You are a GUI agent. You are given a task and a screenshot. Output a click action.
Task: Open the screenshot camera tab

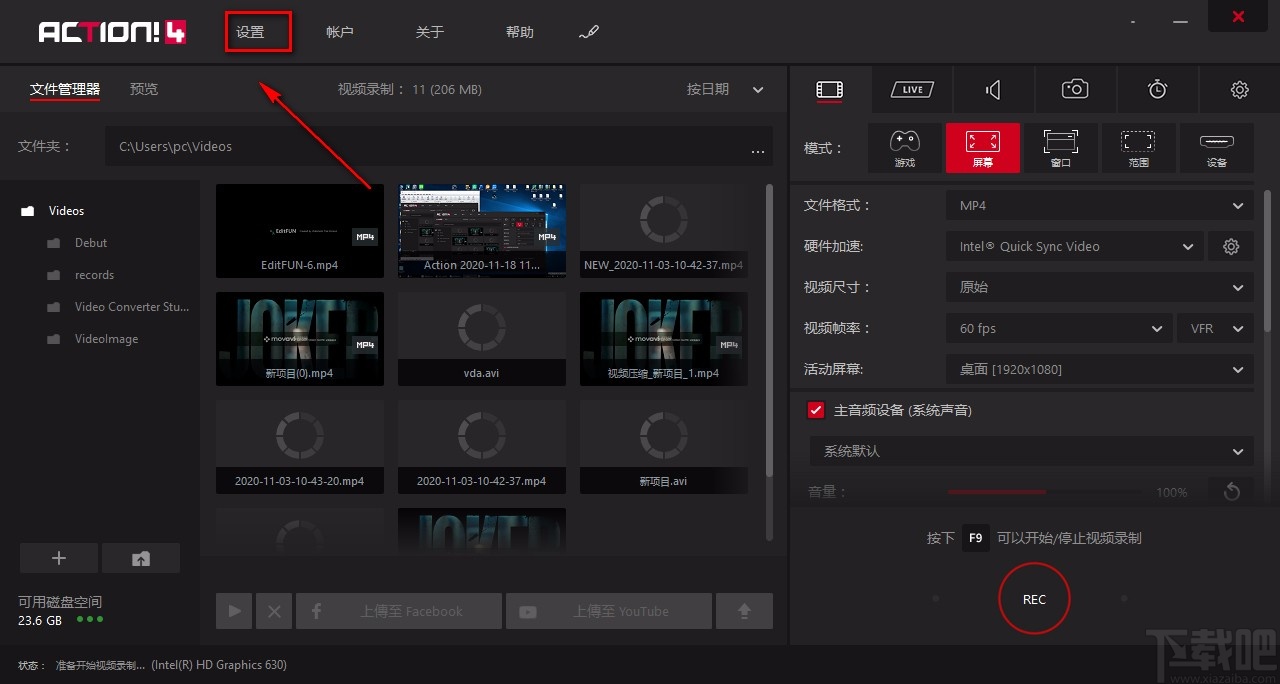(1075, 90)
